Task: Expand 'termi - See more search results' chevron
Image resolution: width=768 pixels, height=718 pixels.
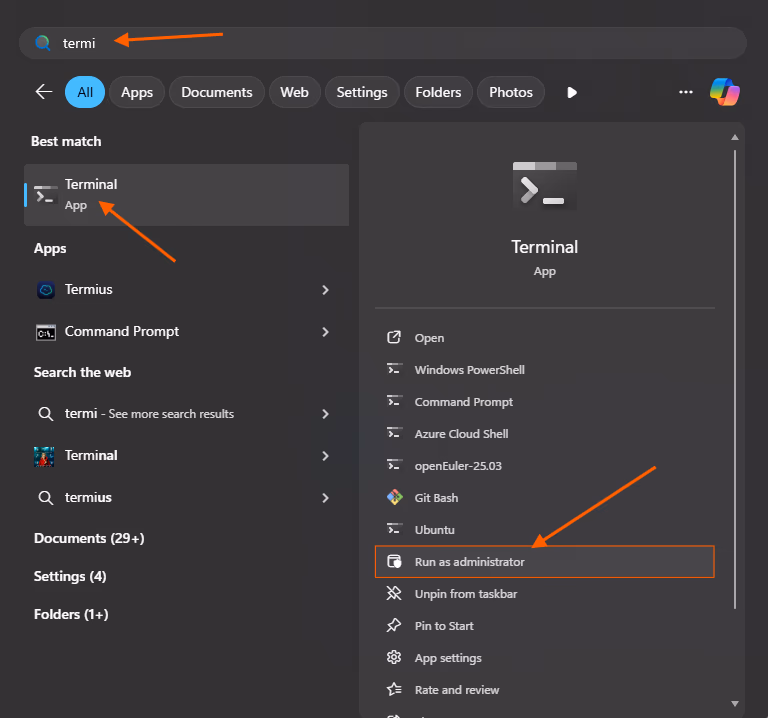Action: click(x=325, y=414)
